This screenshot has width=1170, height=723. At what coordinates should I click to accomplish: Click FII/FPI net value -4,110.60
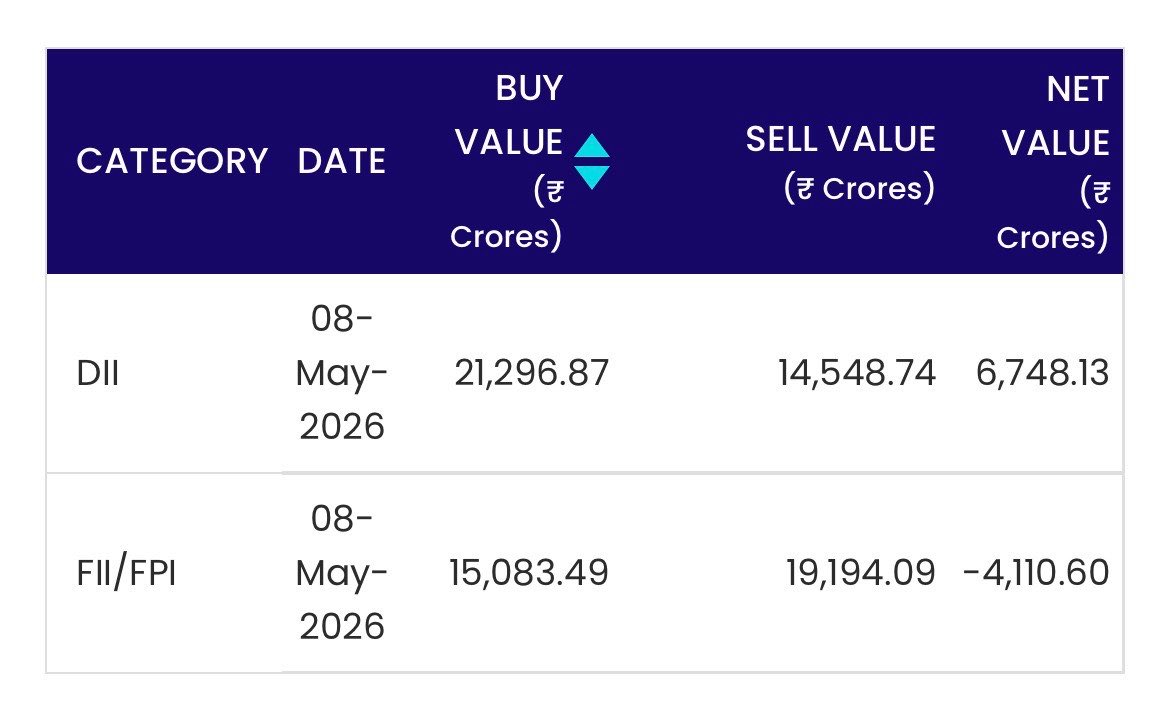tap(1036, 573)
